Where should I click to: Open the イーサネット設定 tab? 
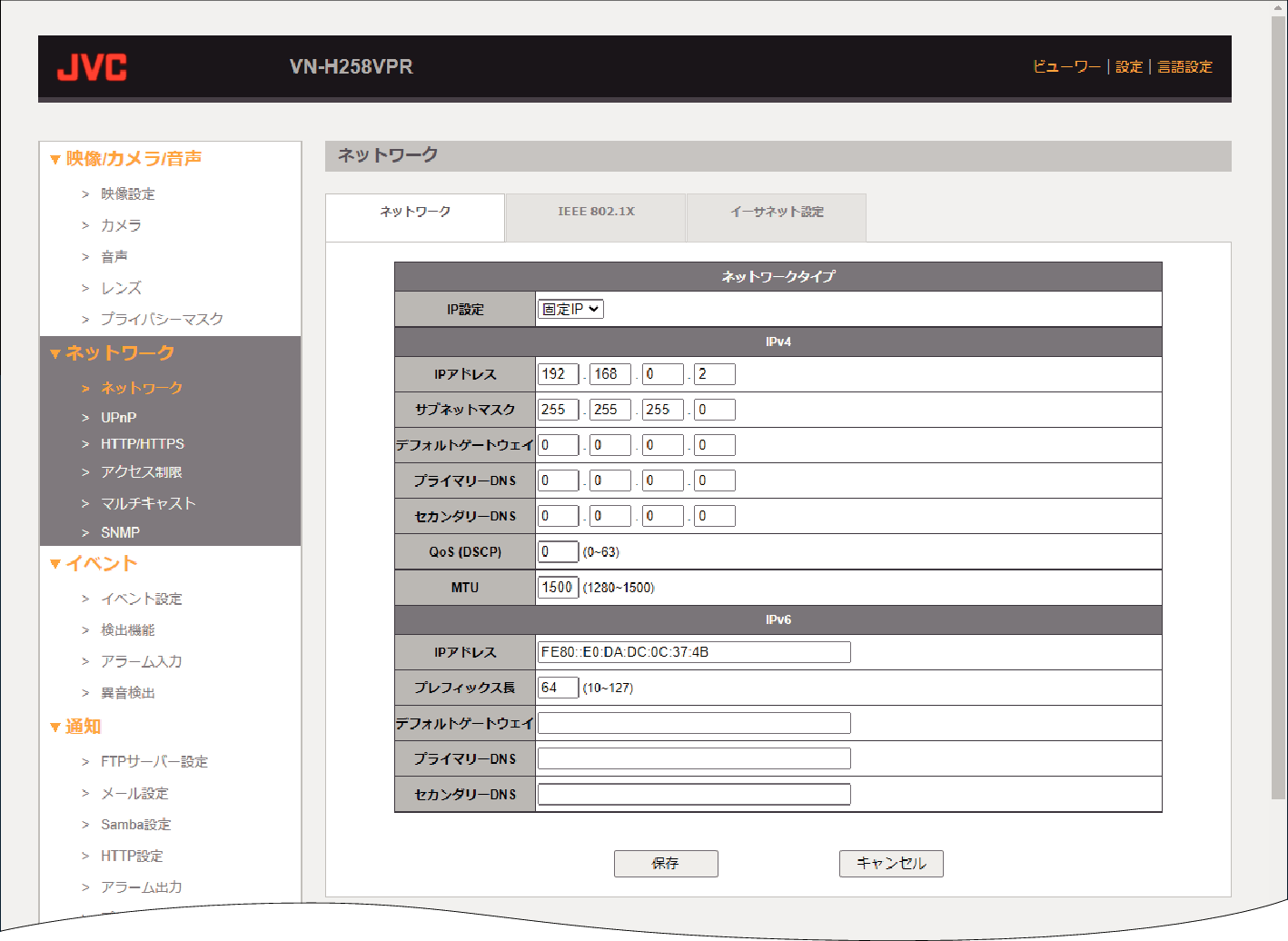coord(777,212)
